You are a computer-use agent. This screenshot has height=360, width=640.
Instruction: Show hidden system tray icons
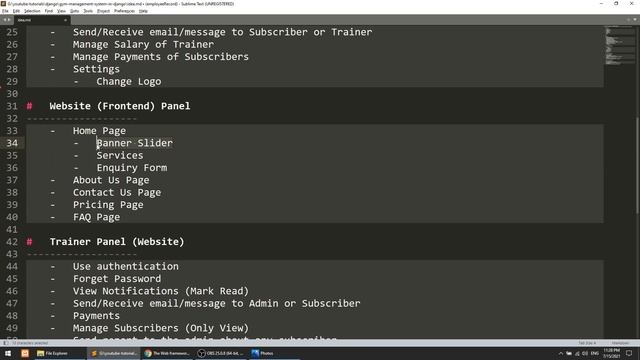[x=560, y=353]
